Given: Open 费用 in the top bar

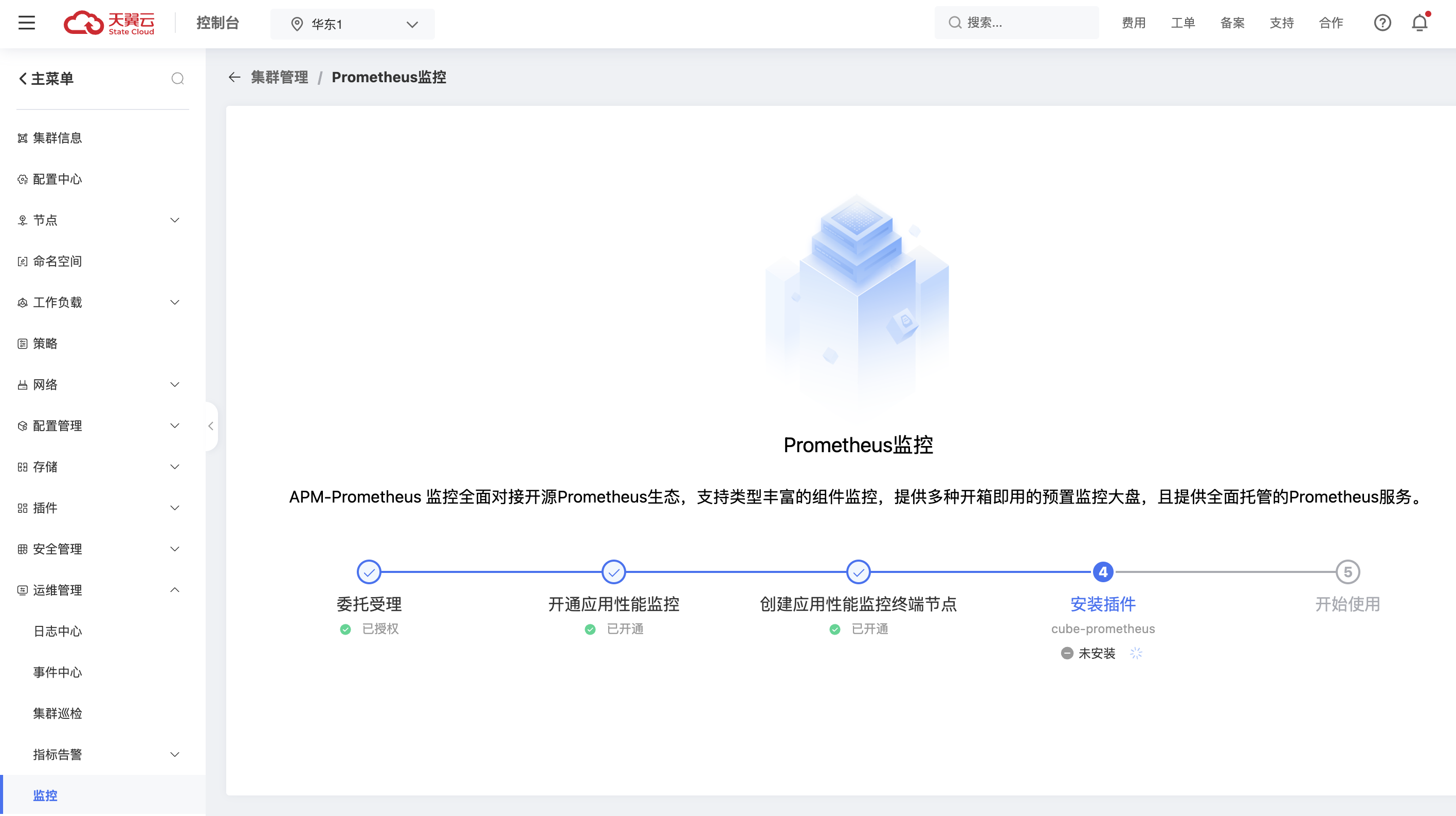Looking at the screenshot, I should coord(1133,23).
